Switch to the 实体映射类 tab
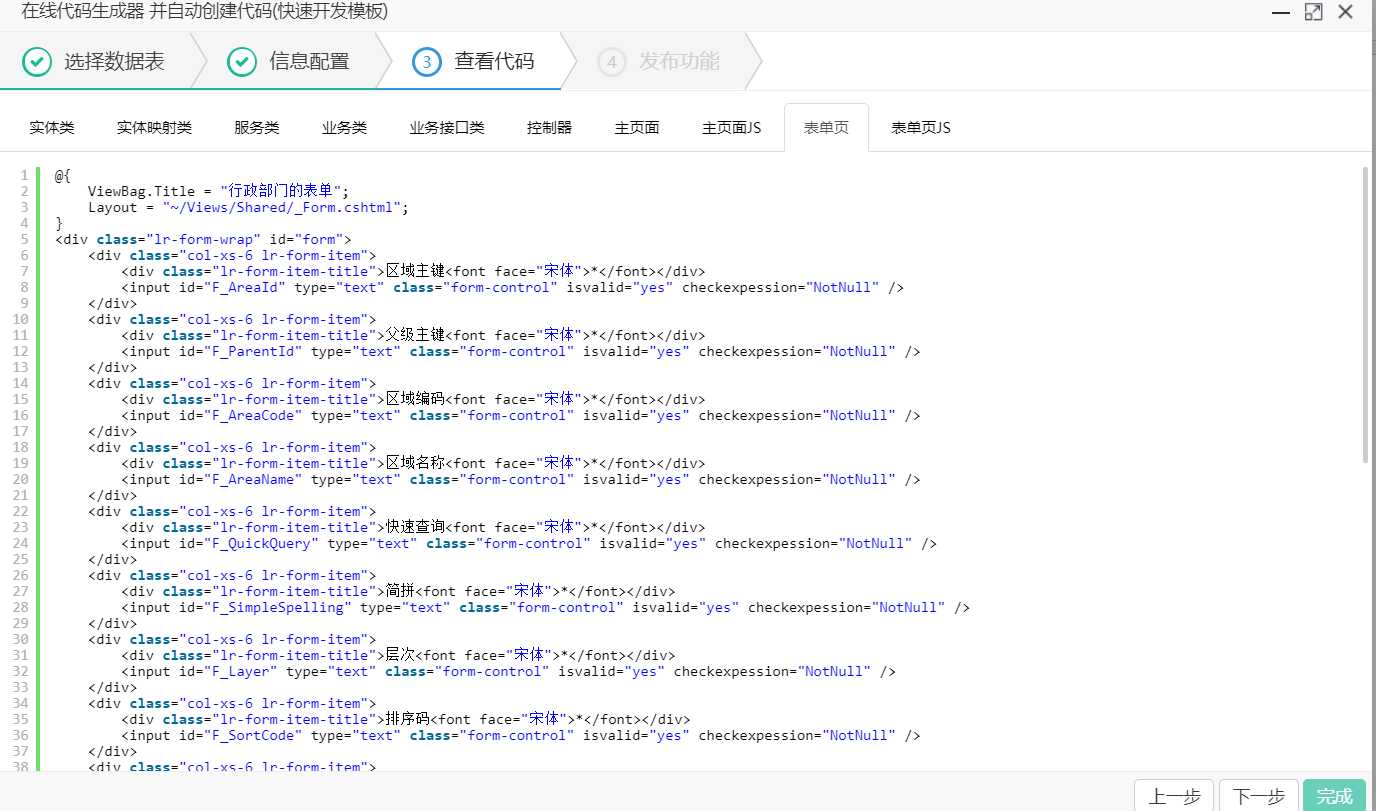Image resolution: width=1376 pixels, height=811 pixels. click(154, 128)
